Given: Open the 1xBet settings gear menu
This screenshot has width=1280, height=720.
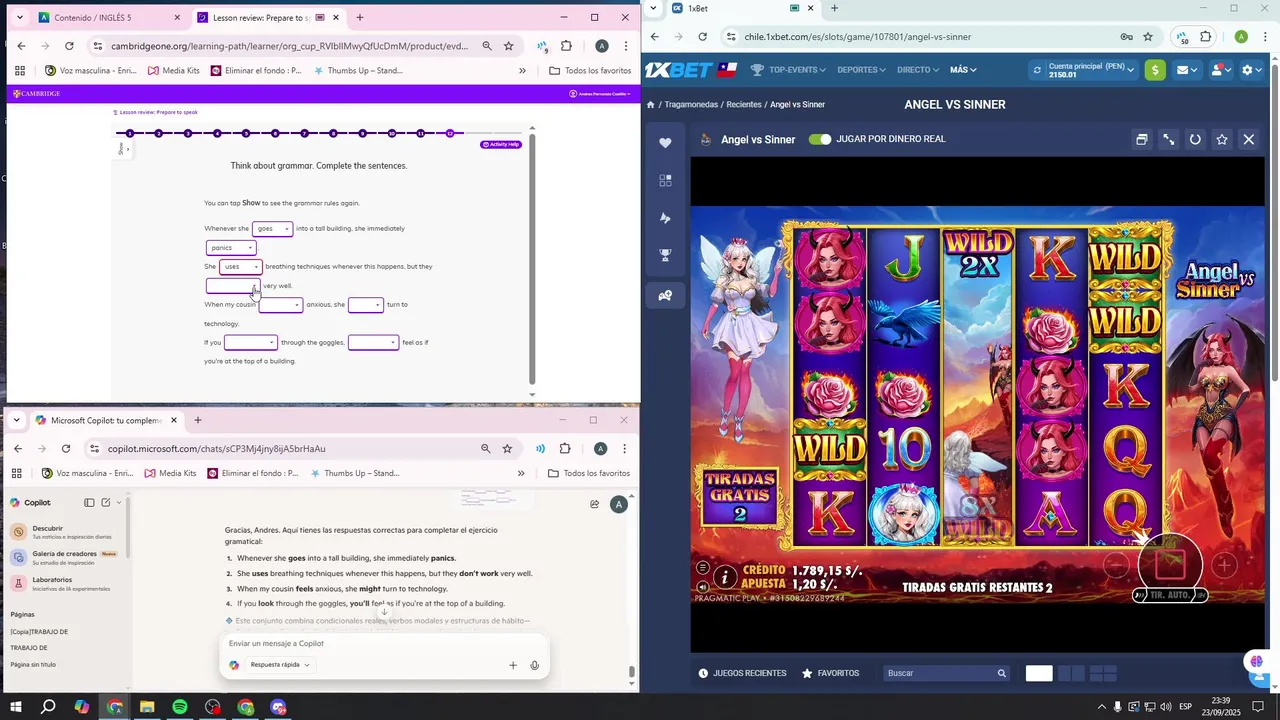Looking at the screenshot, I should click(x=1251, y=70).
